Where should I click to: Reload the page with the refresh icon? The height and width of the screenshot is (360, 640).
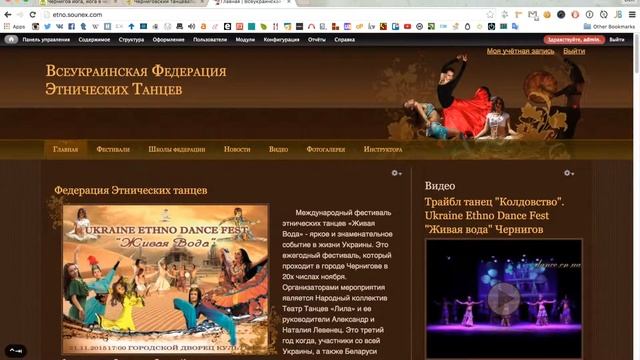pyautogui.click(x=33, y=15)
